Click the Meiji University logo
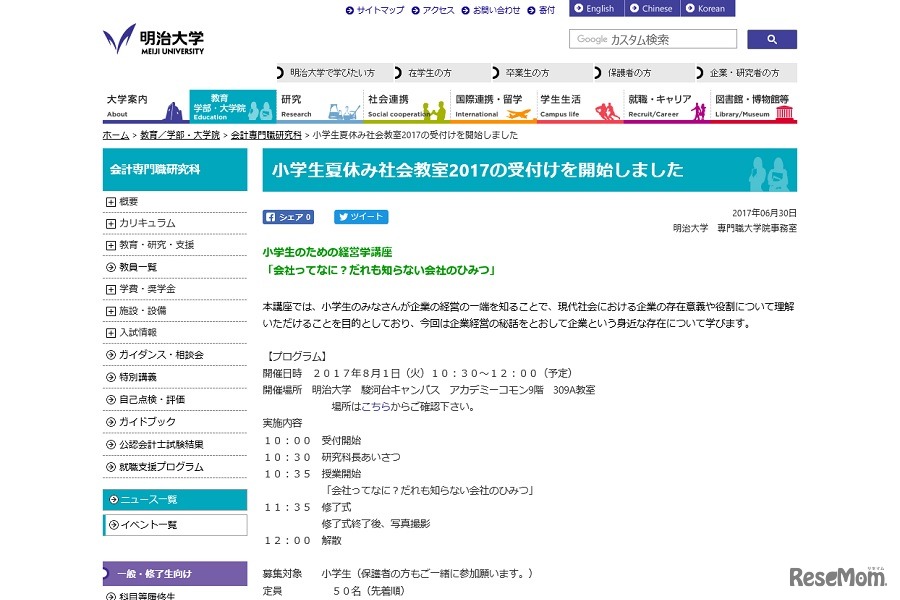The width and height of the screenshot is (900, 600). 153,40
